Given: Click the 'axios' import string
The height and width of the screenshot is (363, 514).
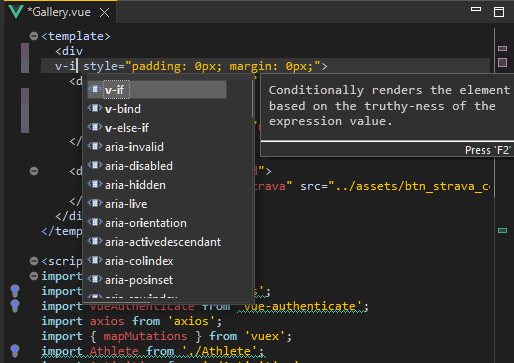Looking at the screenshot, I should [191, 321].
